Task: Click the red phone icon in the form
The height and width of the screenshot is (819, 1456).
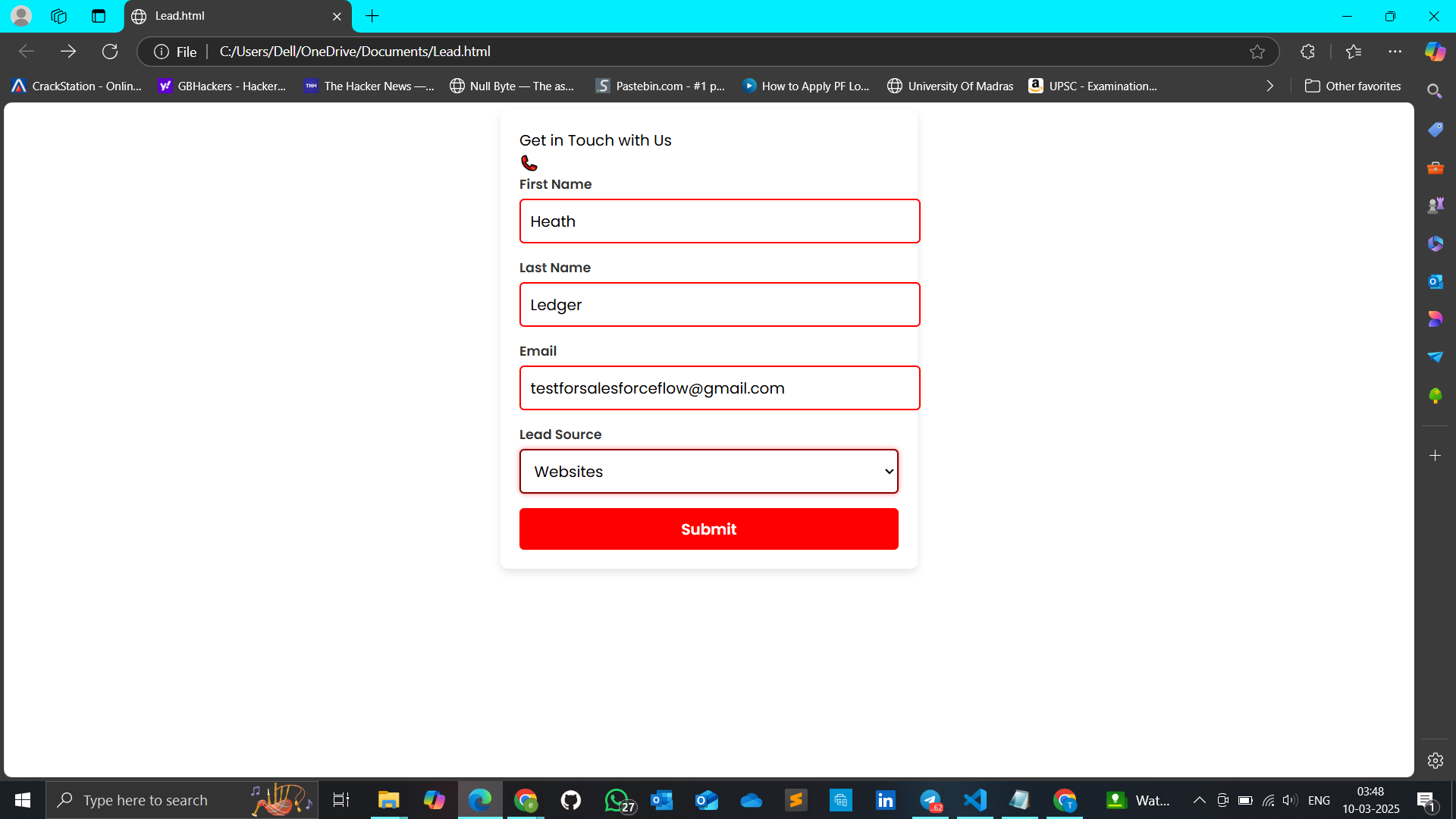Action: coord(529,163)
